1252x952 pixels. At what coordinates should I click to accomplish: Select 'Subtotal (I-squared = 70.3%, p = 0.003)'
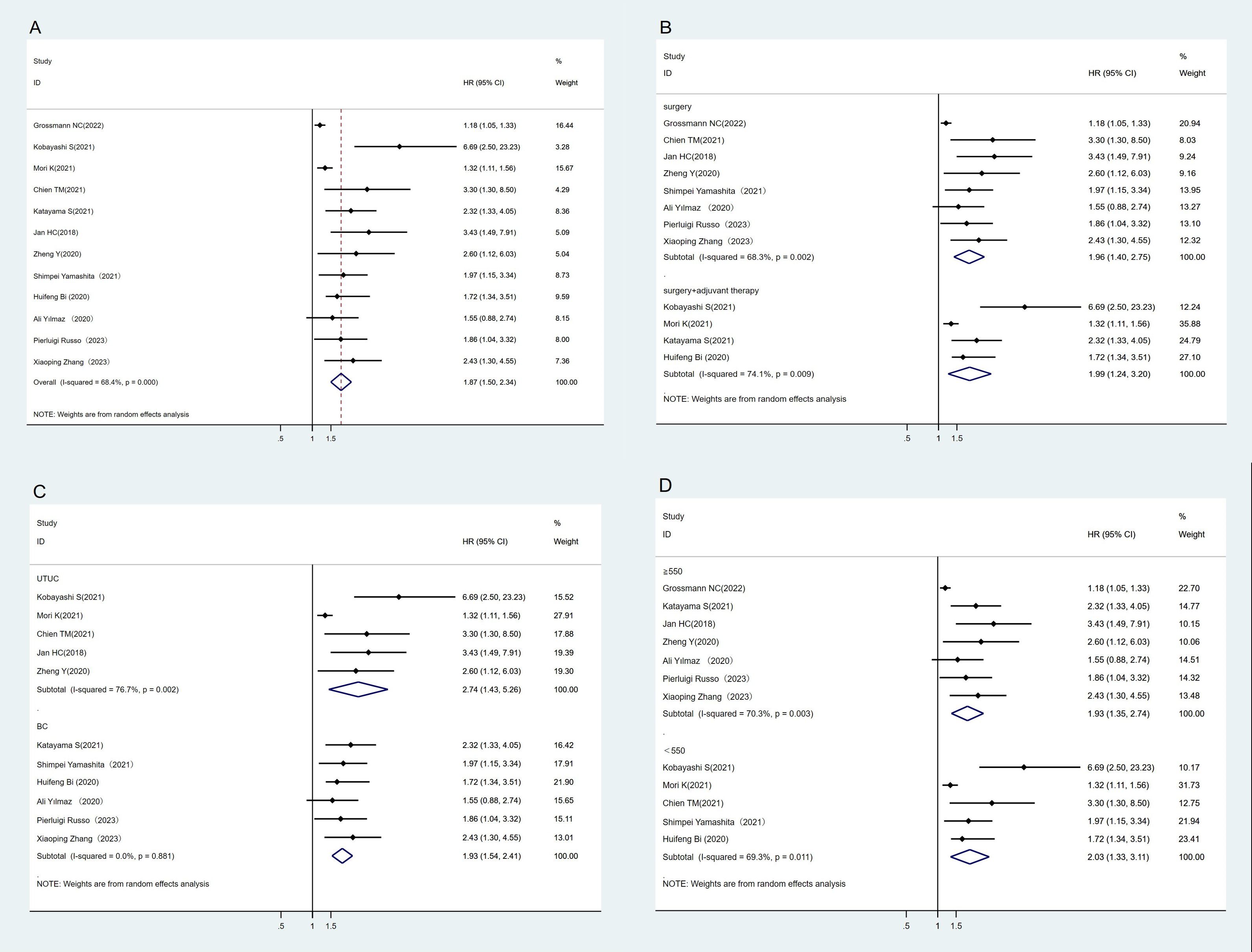pyautogui.click(x=738, y=713)
